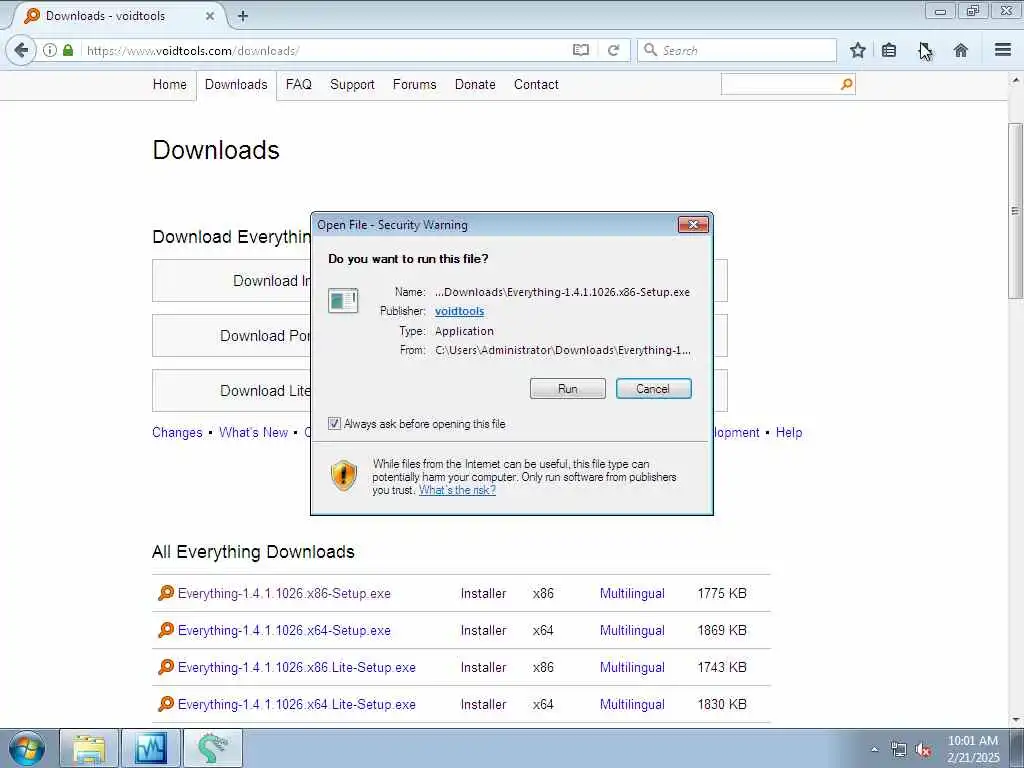
Task: Click Multilingual link in 1743 KB row
Action: [x=632, y=667]
